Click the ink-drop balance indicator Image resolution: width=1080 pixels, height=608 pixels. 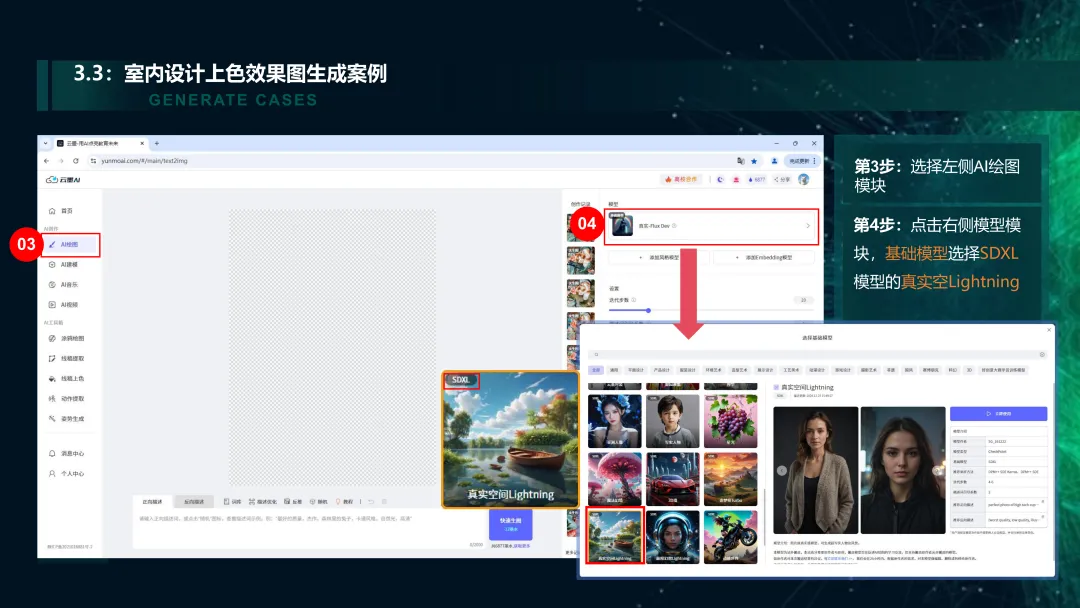coord(756,179)
